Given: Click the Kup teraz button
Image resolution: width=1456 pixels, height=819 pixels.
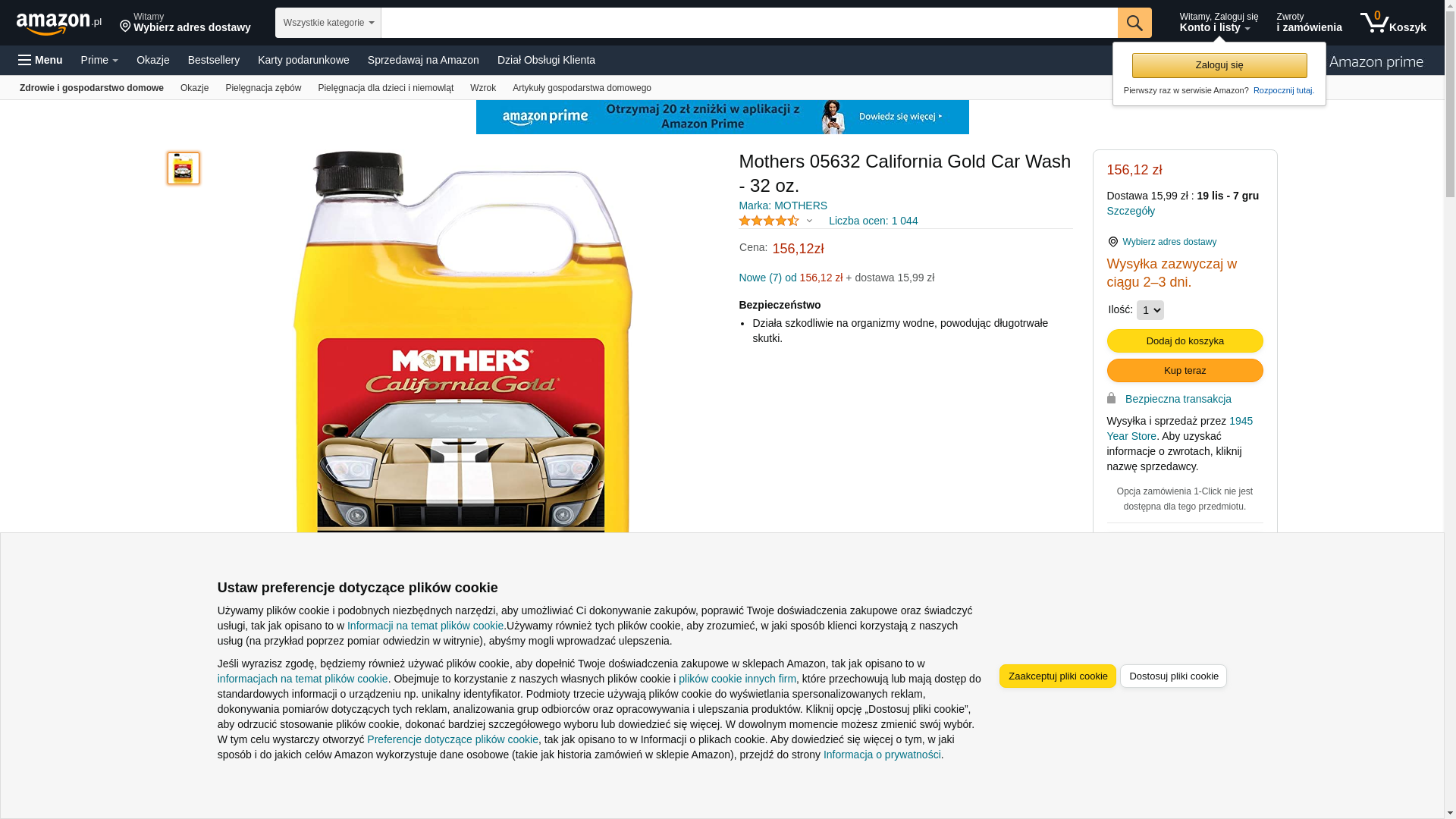Looking at the screenshot, I should coord(1185,371).
